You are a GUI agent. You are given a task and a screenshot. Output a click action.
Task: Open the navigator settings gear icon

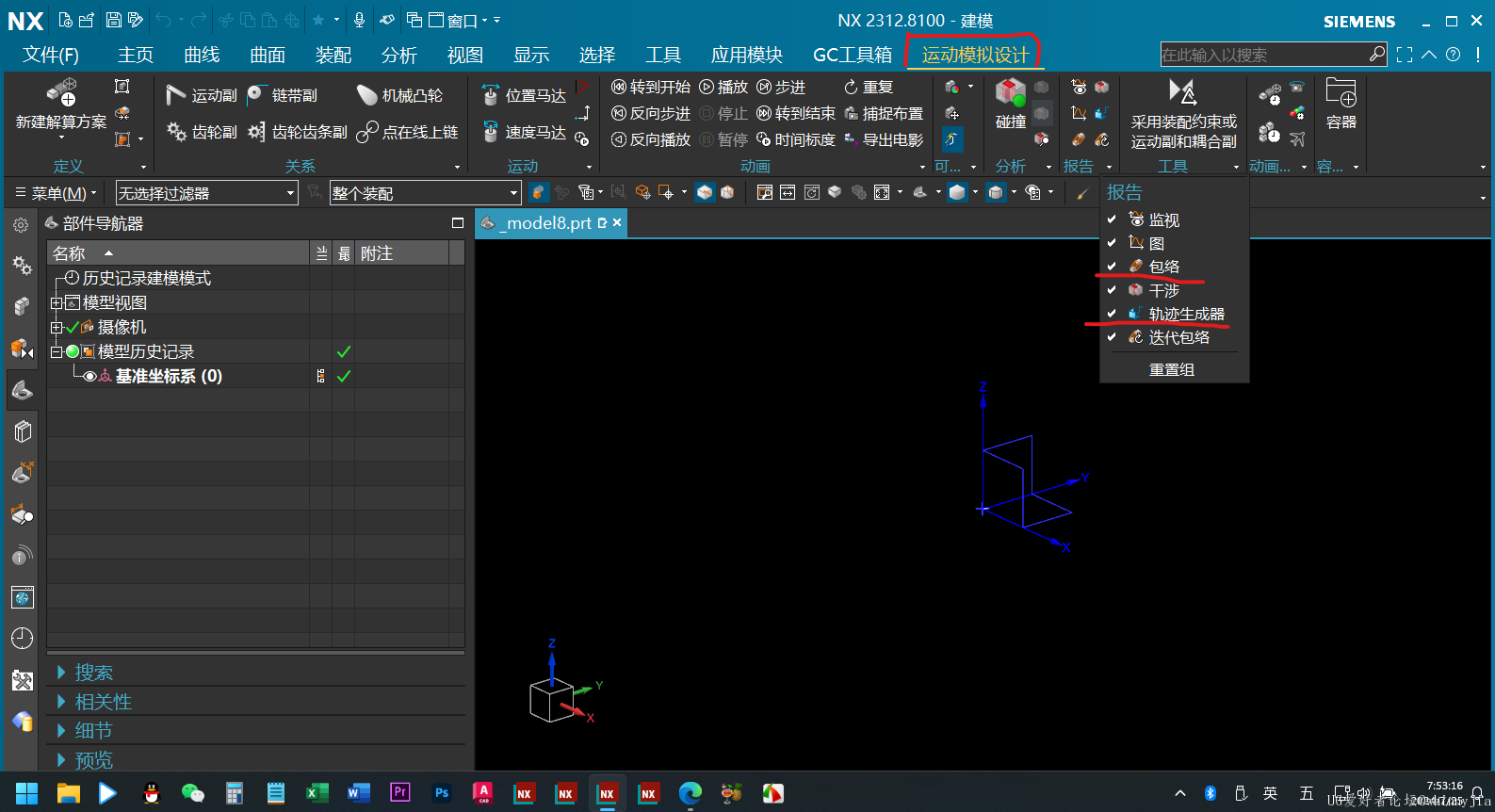[x=21, y=225]
